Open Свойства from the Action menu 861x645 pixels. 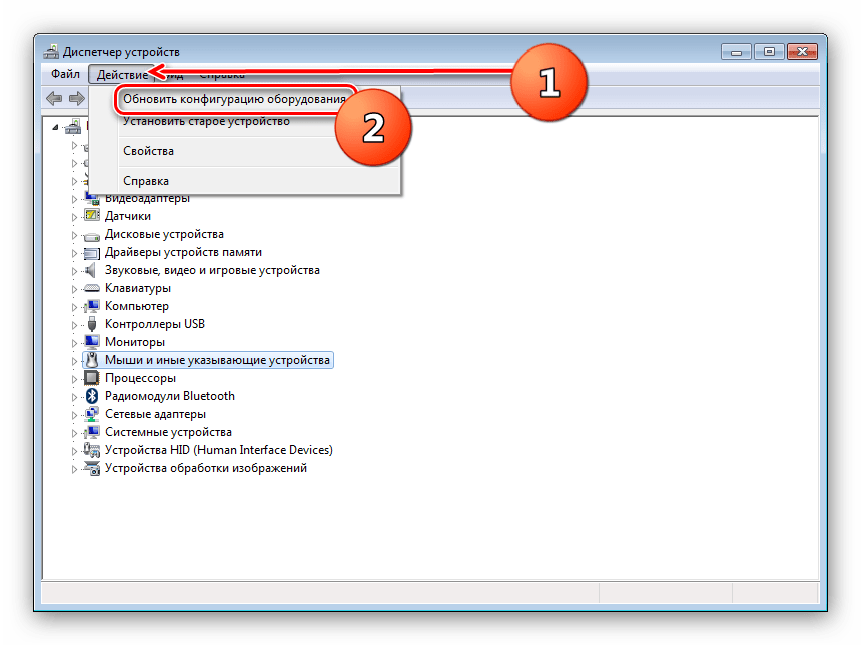coord(148,151)
